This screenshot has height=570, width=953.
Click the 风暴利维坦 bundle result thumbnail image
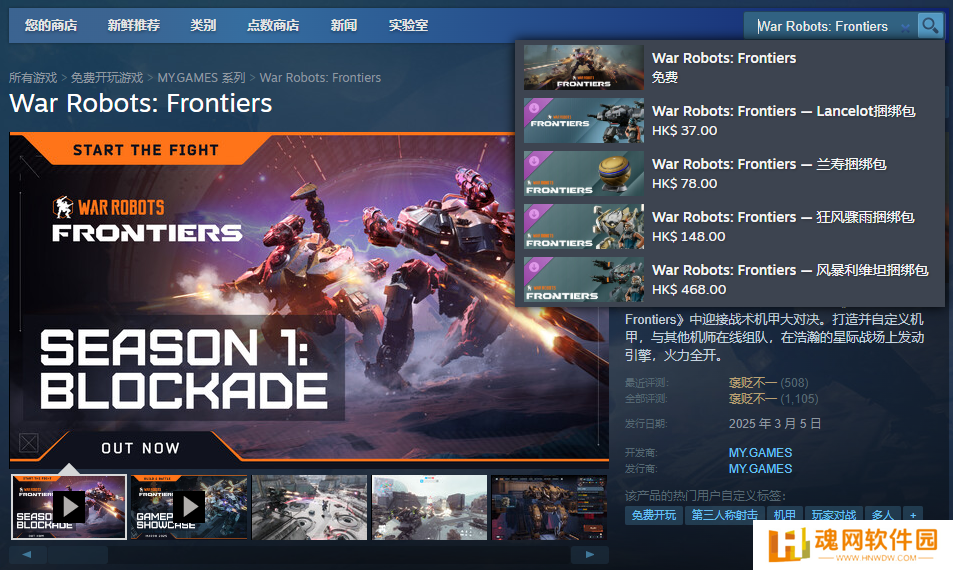(583, 279)
